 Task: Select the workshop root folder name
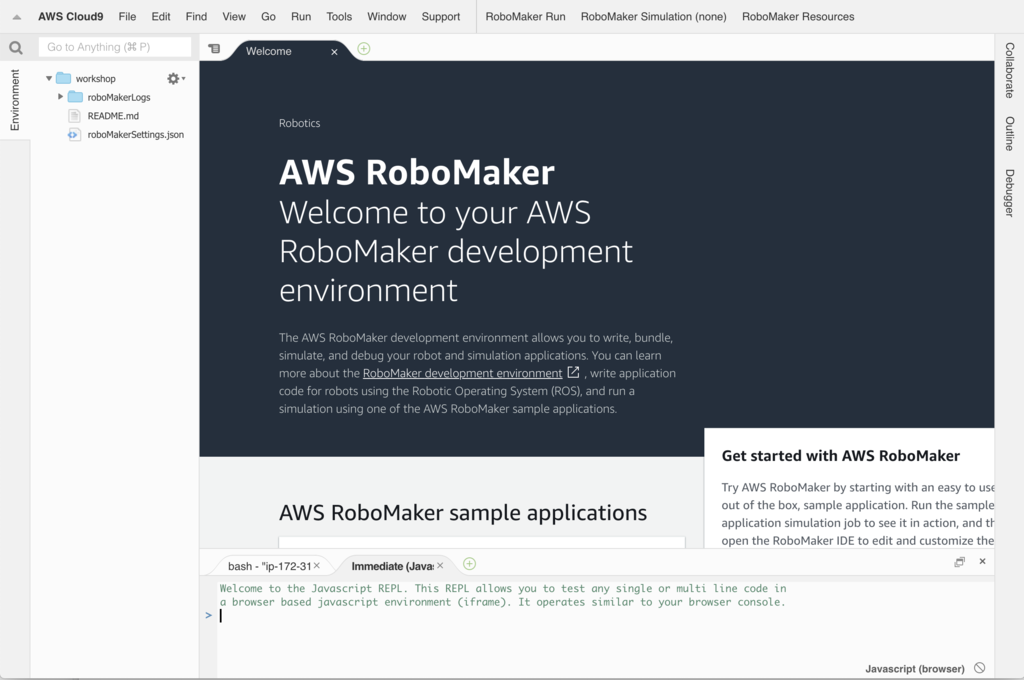tap(95, 78)
